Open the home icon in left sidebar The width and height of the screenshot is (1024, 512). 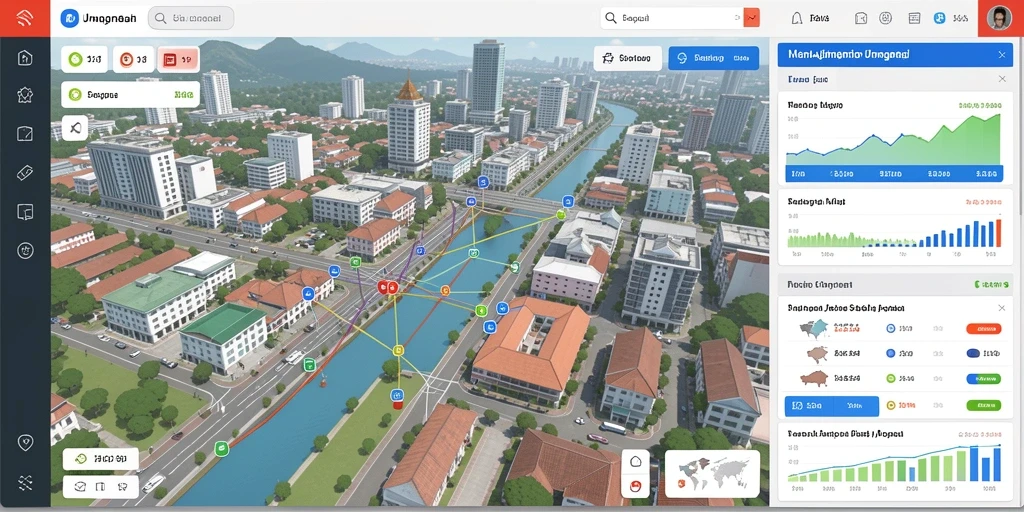(25, 57)
